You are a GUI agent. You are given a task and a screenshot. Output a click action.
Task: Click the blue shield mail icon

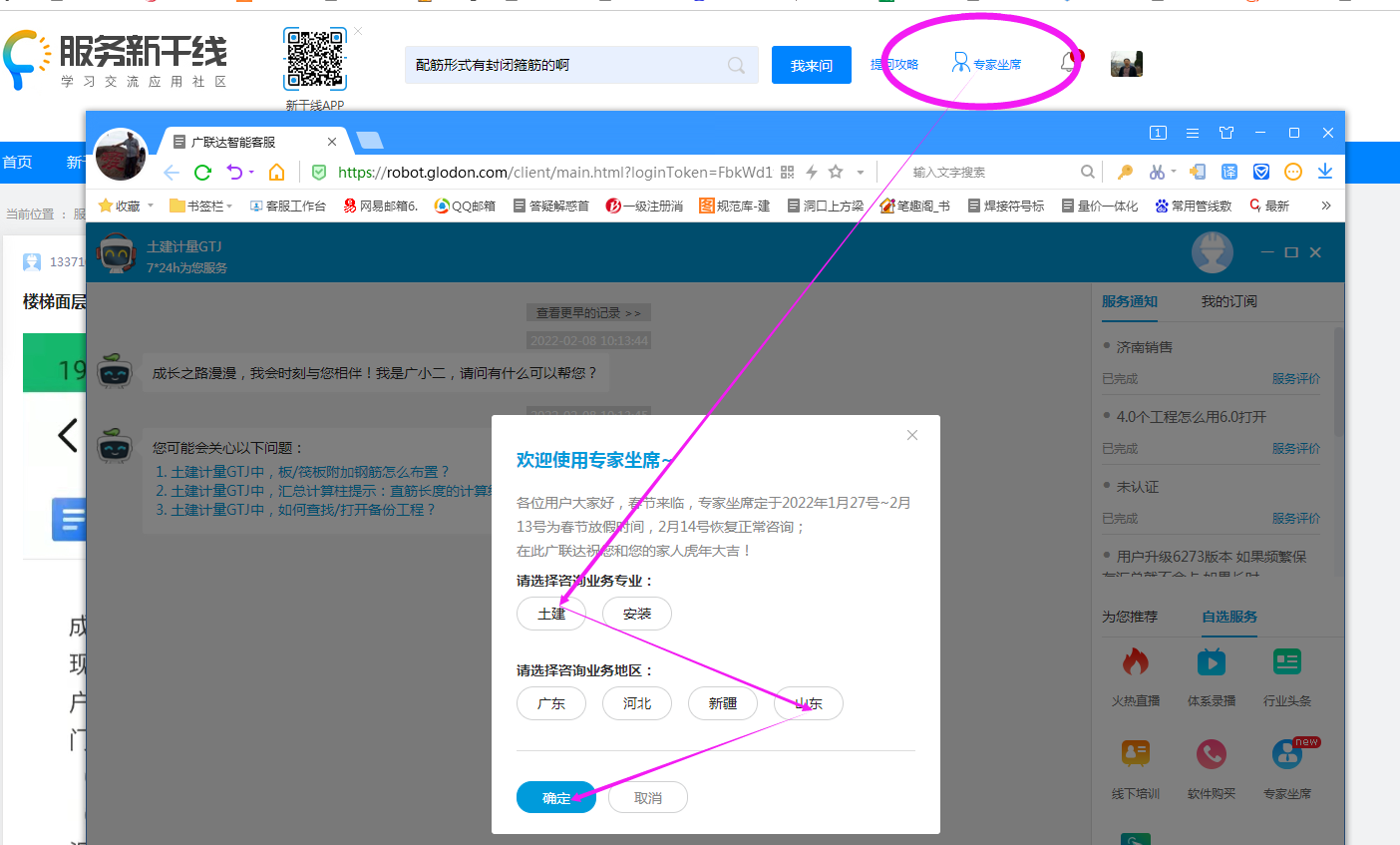pos(1261,172)
